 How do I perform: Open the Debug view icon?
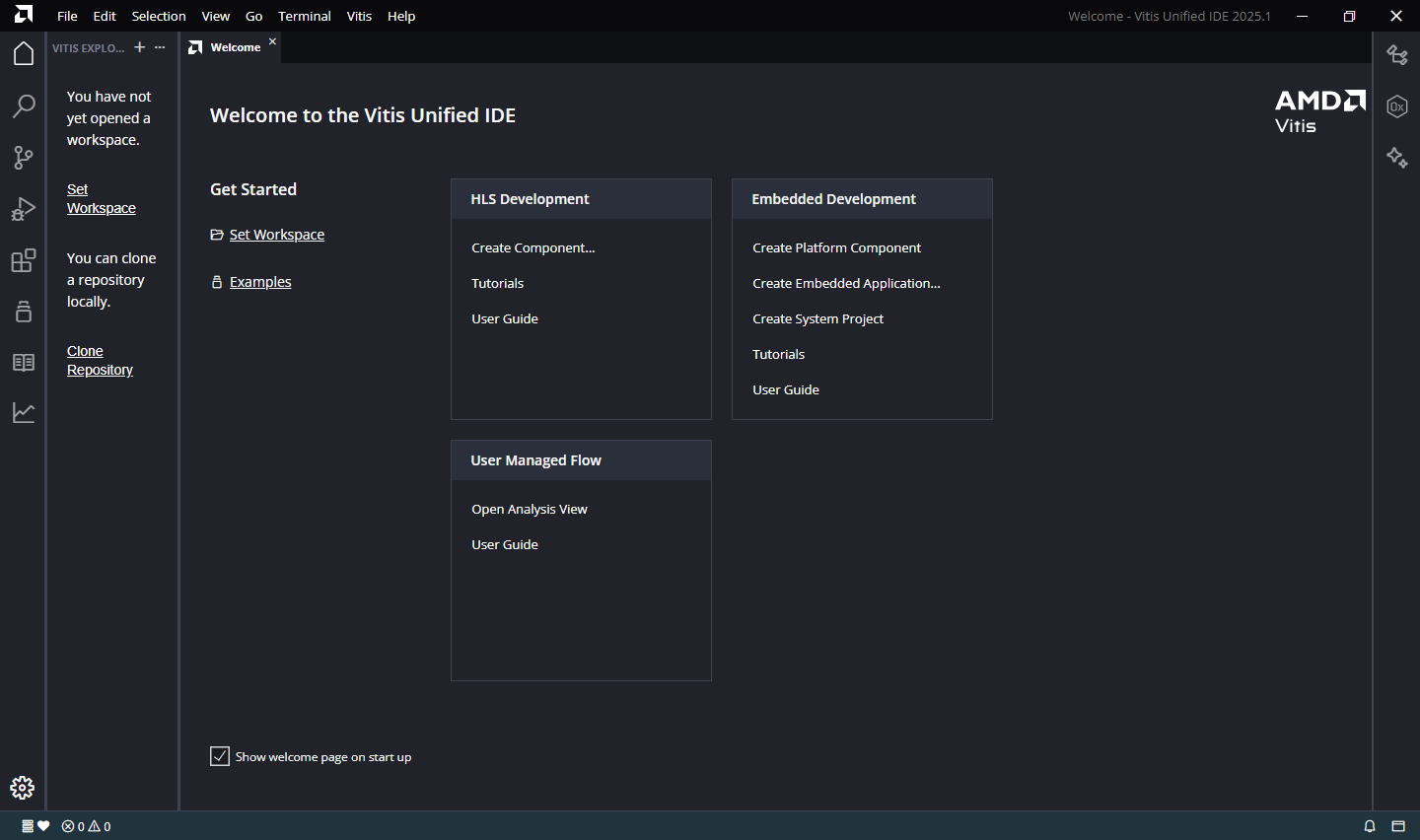pyautogui.click(x=24, y=209)
